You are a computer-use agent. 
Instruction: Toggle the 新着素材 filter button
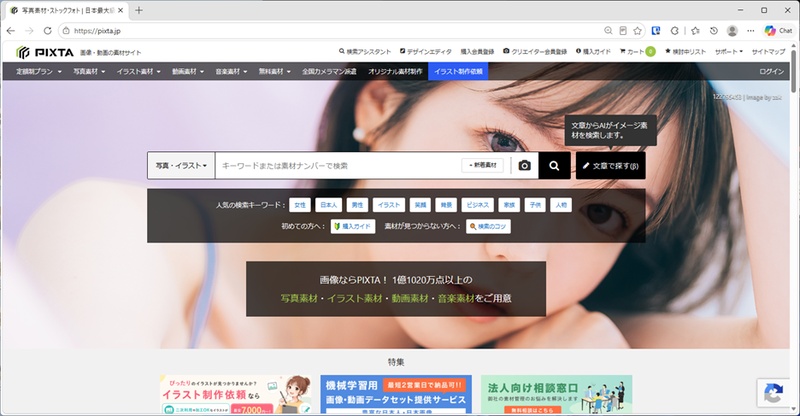coord(483,165)
